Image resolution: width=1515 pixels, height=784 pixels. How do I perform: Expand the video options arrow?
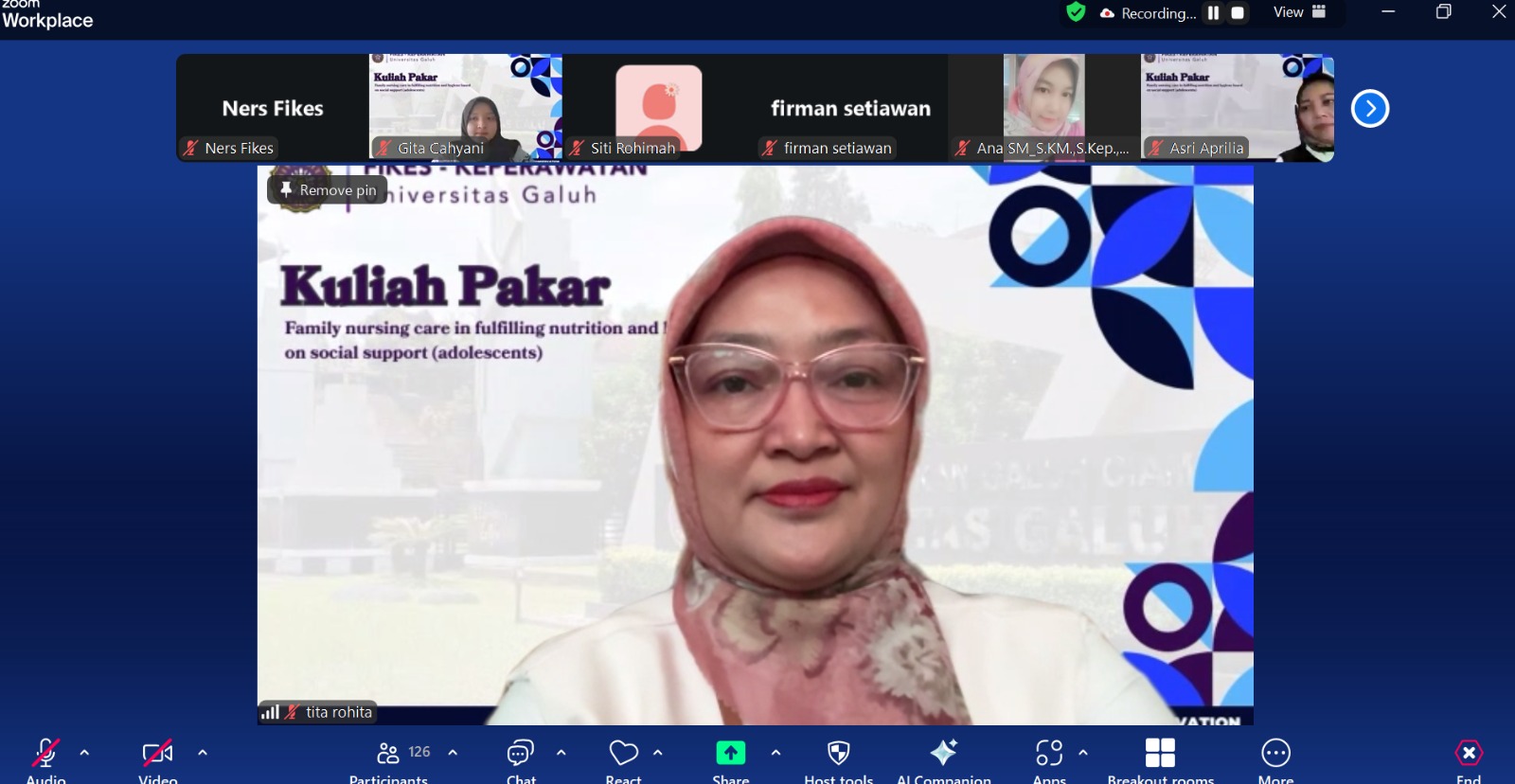(202, 753)
